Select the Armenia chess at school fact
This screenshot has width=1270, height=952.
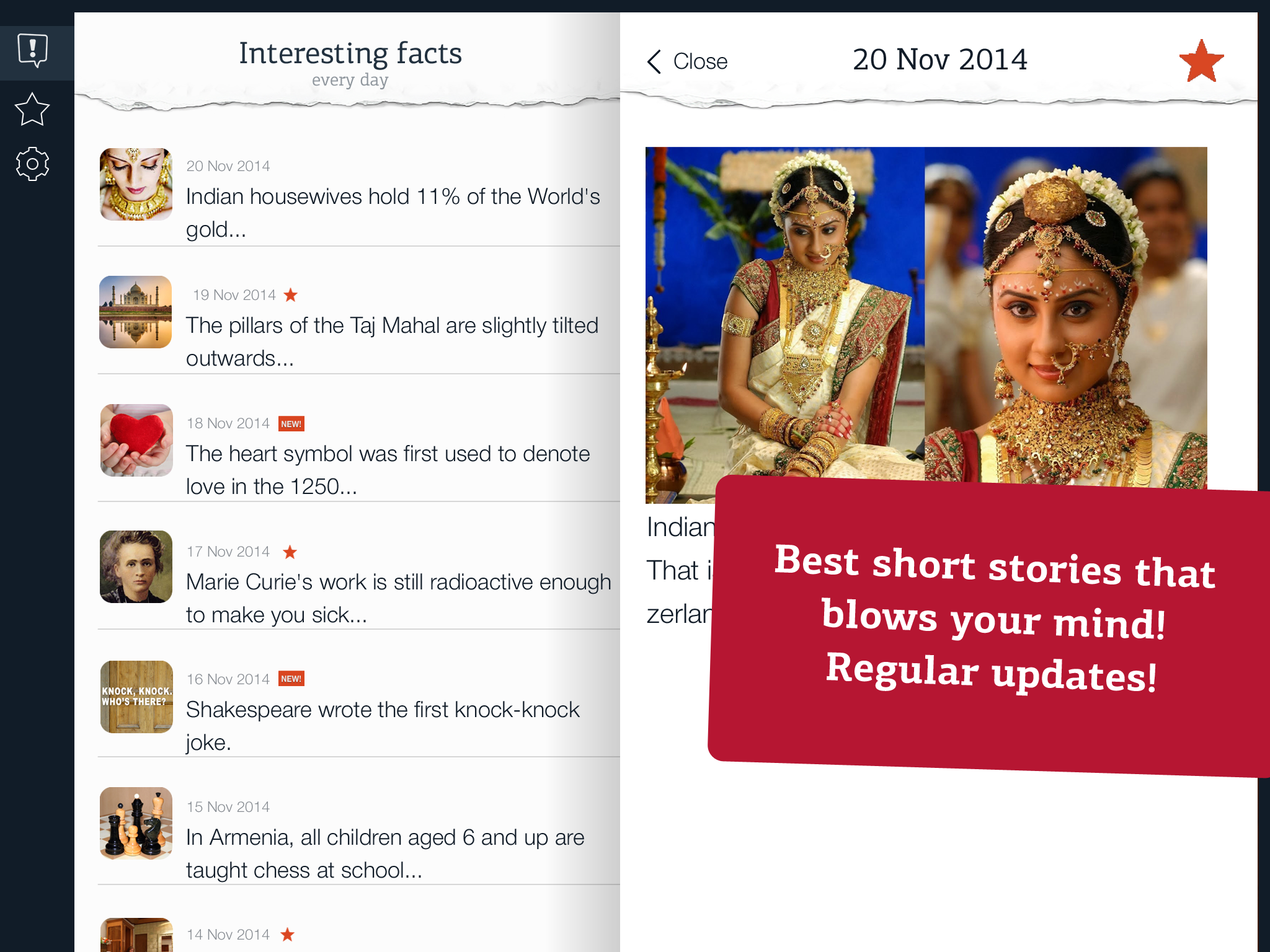[359, 834]
